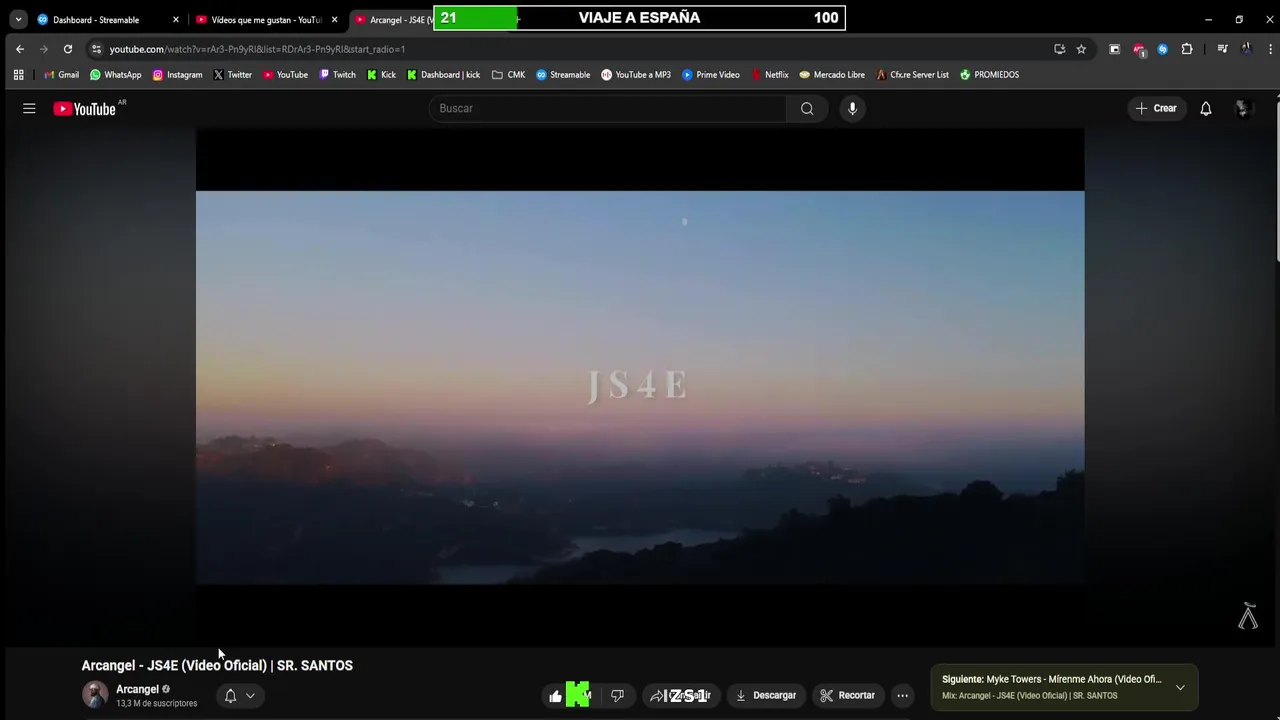The width and height of the screenshot is (1280, 720).
Task: Open the Netflix bookmark
Action: pyautogui.click(x=769, y=75)
